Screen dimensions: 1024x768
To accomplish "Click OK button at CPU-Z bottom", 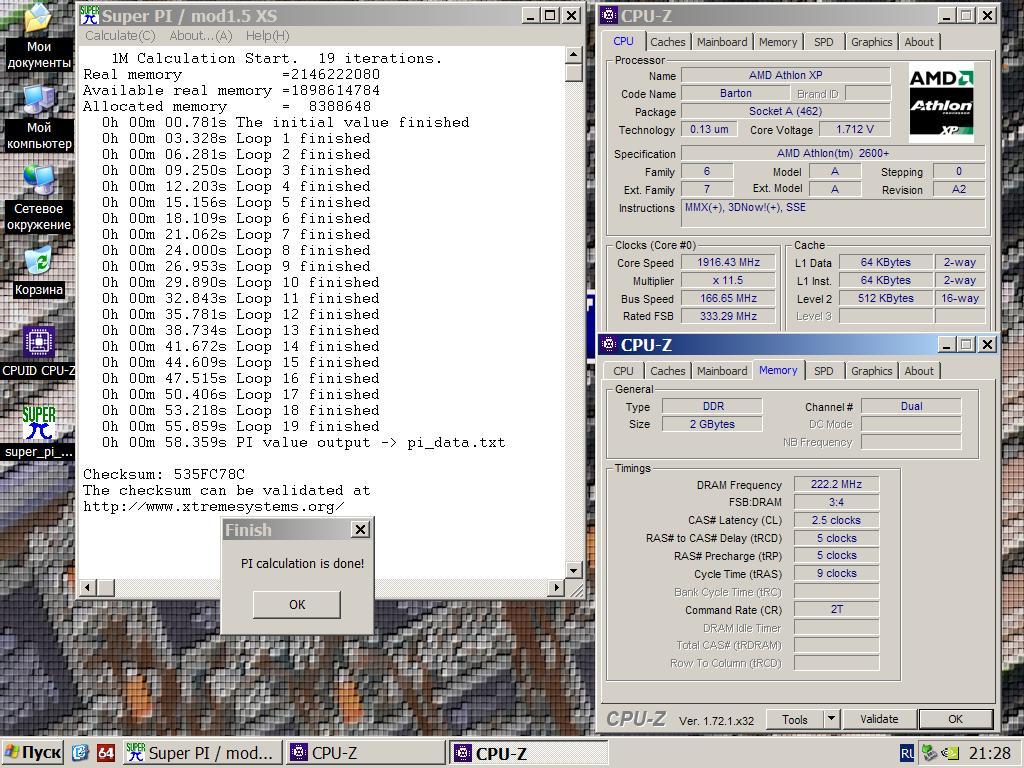I will 955,720.
